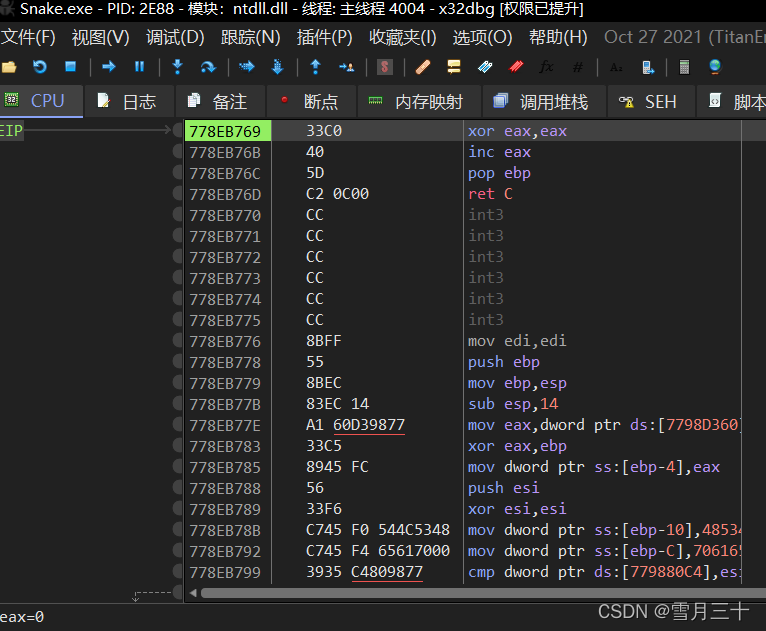Open the 文件(F) menu
This screenshot has height=631, width=766.
(x=28, y=37)
